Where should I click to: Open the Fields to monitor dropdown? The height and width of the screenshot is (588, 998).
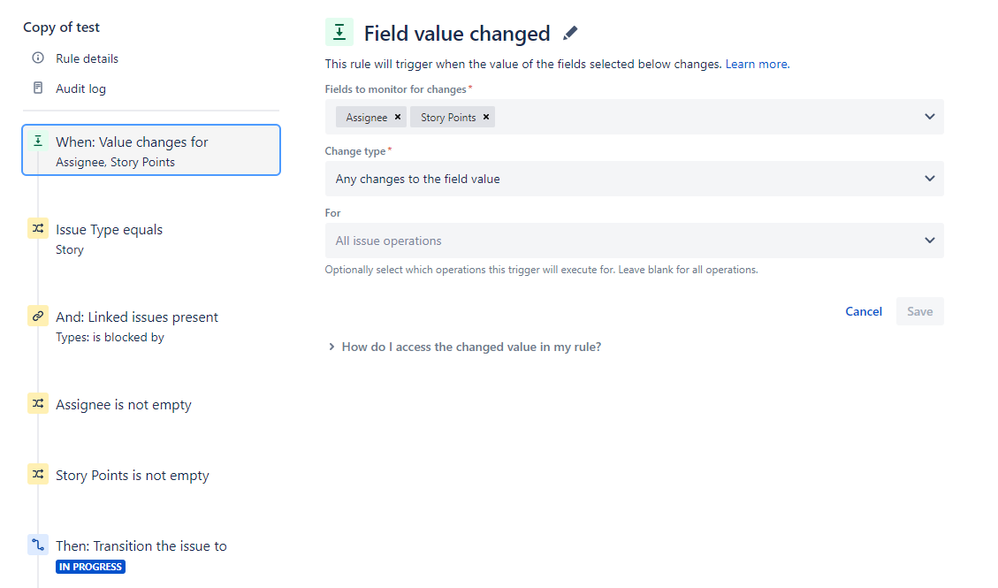coord(929,117)
